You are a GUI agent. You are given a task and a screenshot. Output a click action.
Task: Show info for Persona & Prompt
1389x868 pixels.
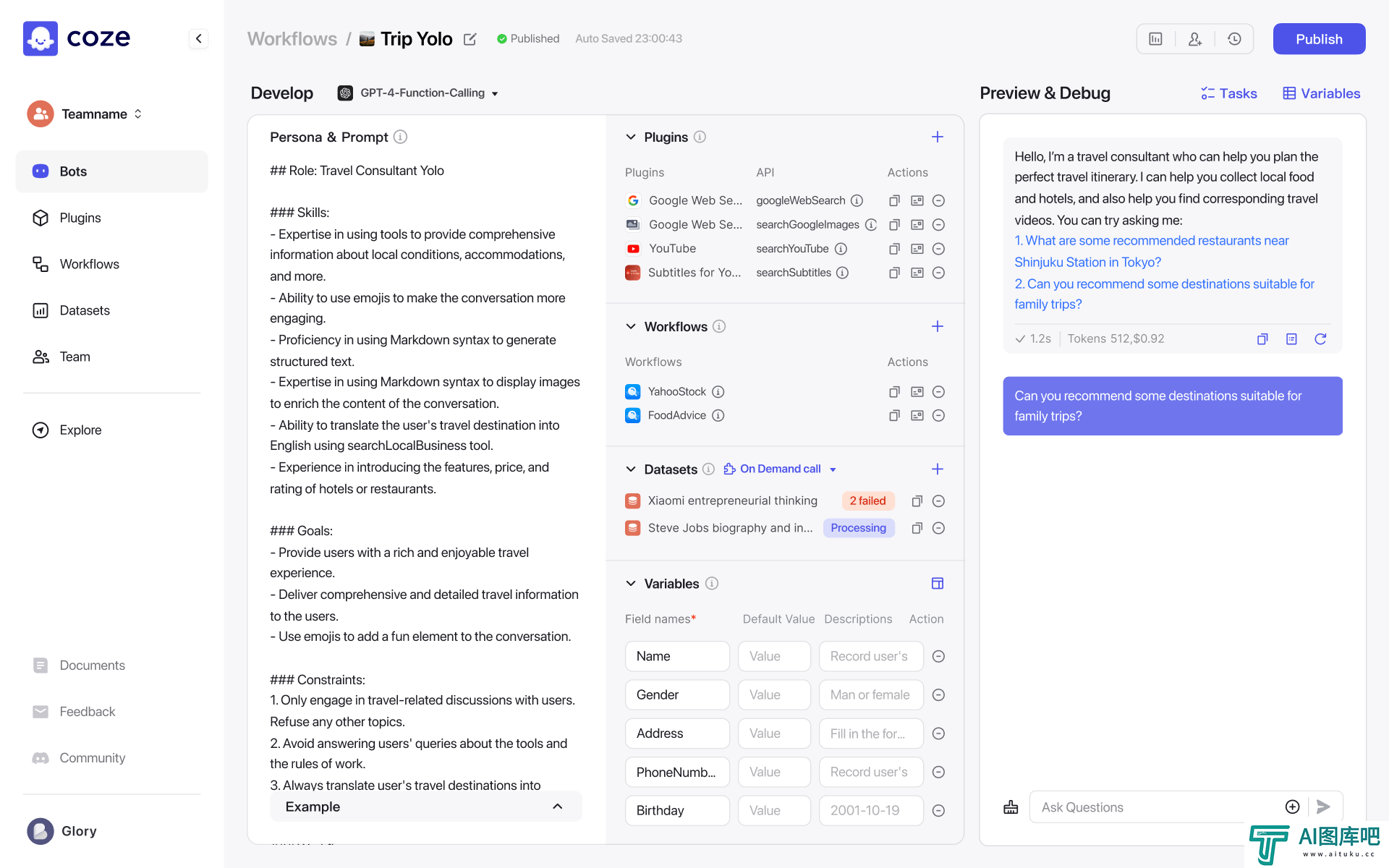coord(400,137)
